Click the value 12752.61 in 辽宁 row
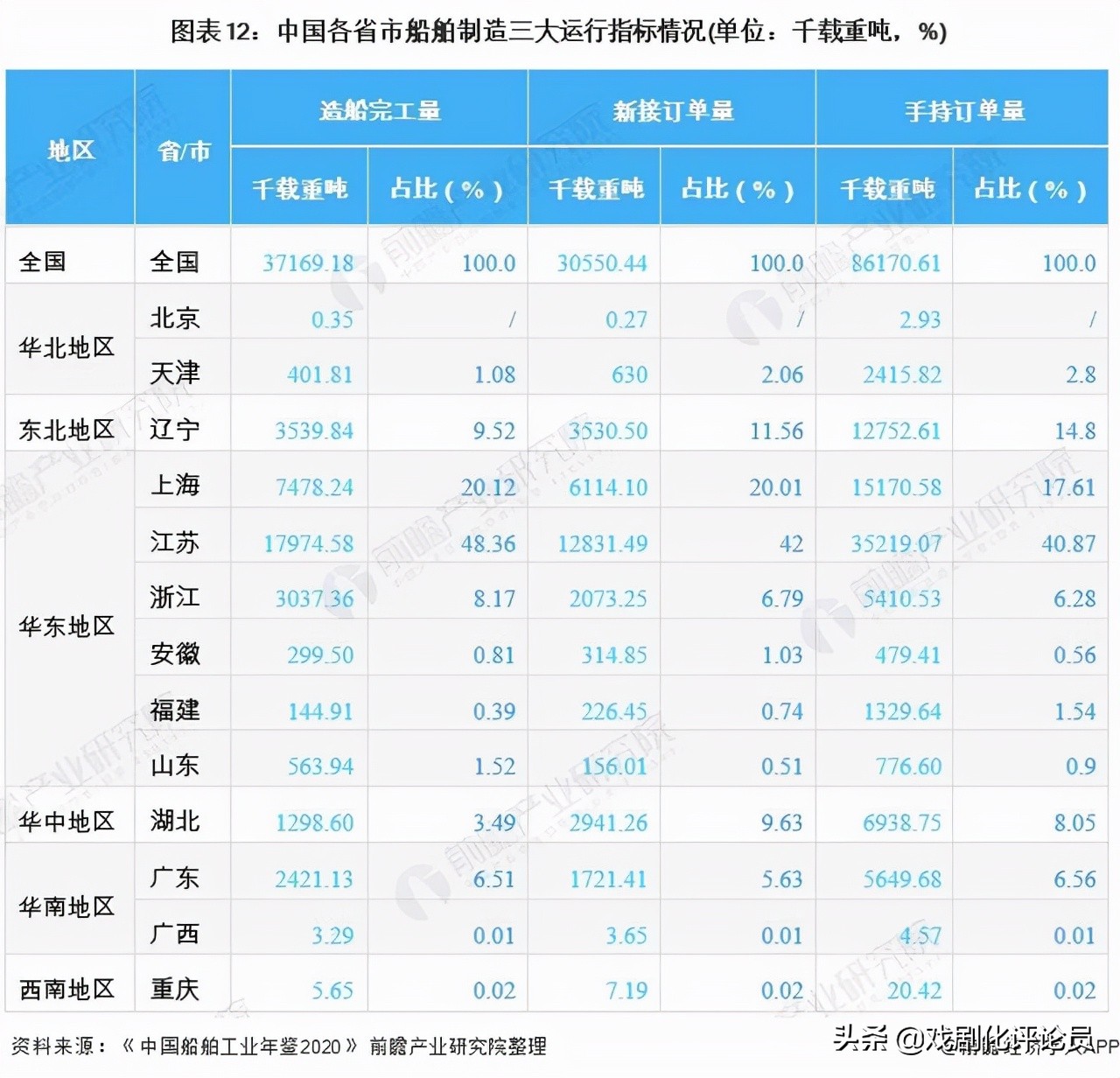 coord(897,430)
